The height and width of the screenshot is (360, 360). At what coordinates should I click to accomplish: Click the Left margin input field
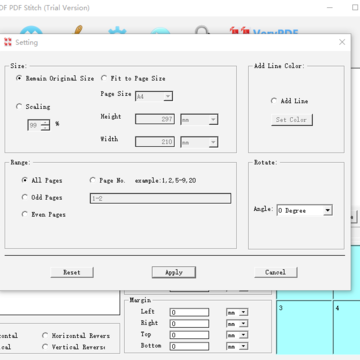pos(189,312)
